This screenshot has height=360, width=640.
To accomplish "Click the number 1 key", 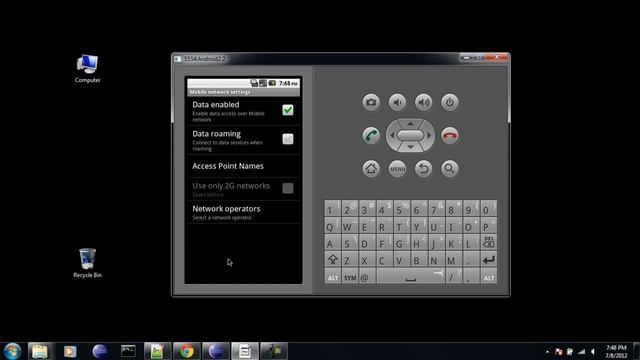I will pyautogui.click(x=333, y=208).
